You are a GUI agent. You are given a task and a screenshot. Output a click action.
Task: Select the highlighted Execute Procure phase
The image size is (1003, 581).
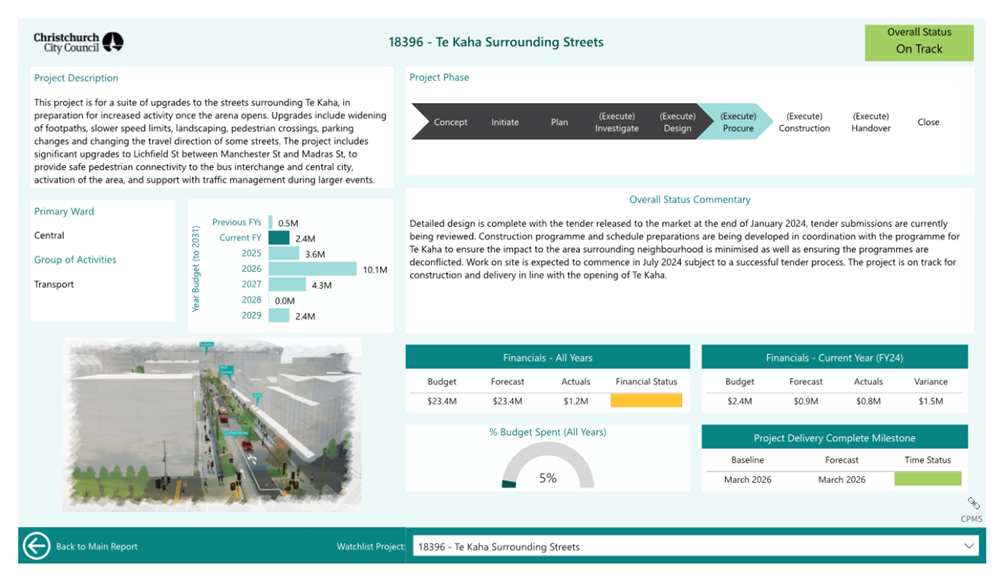pos(738,122)
